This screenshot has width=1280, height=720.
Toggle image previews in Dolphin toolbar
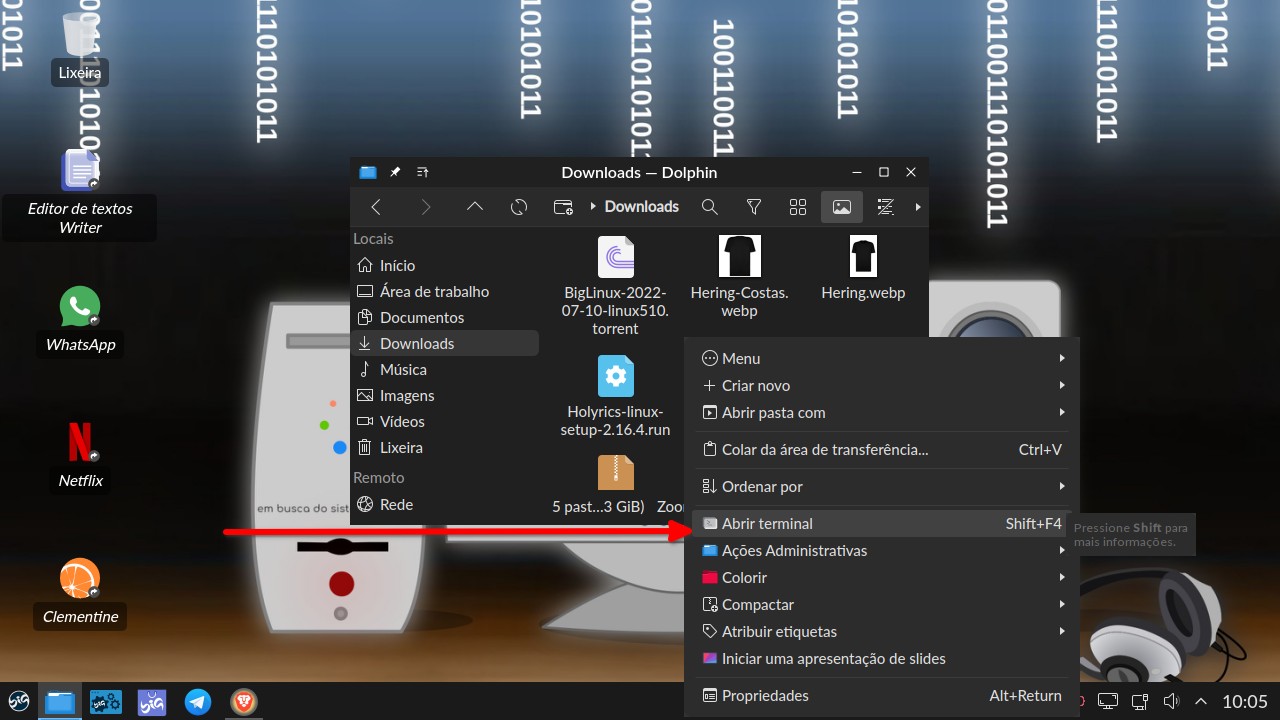[x=842, y=207]
